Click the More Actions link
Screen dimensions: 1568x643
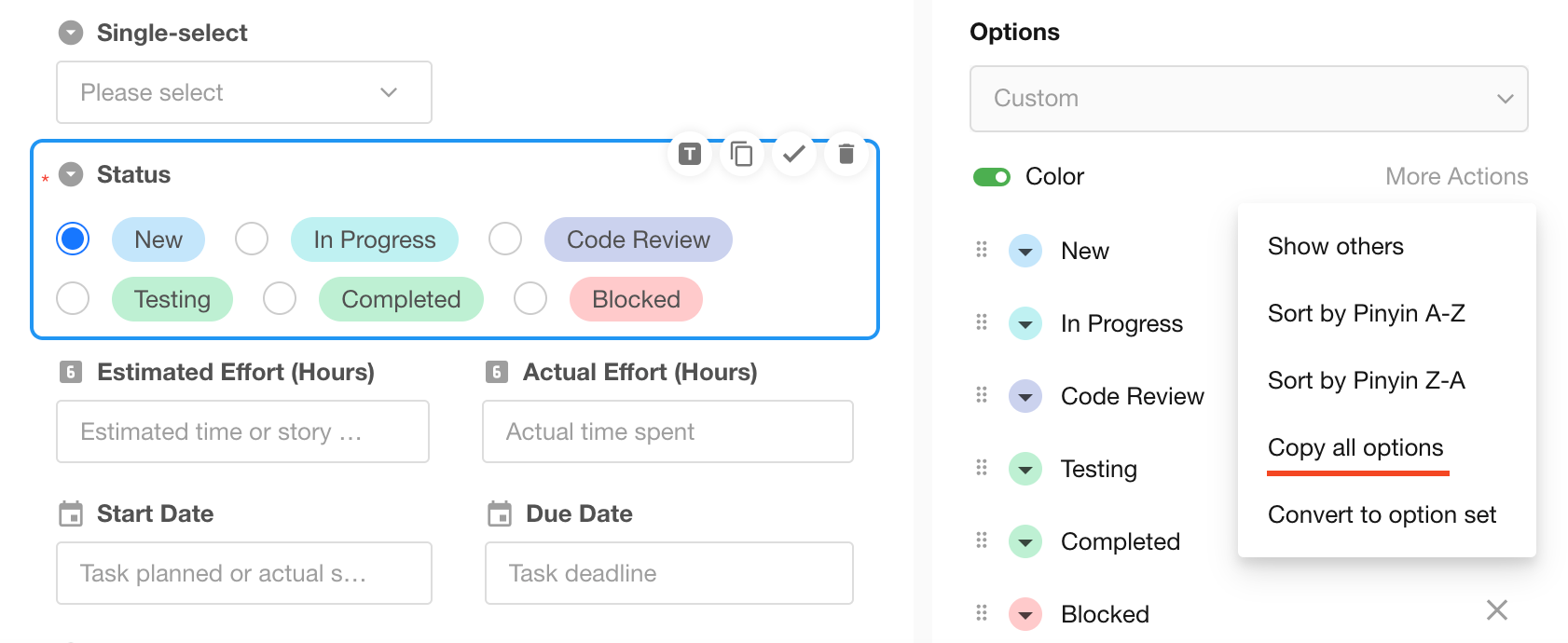tap(1456, 177)
